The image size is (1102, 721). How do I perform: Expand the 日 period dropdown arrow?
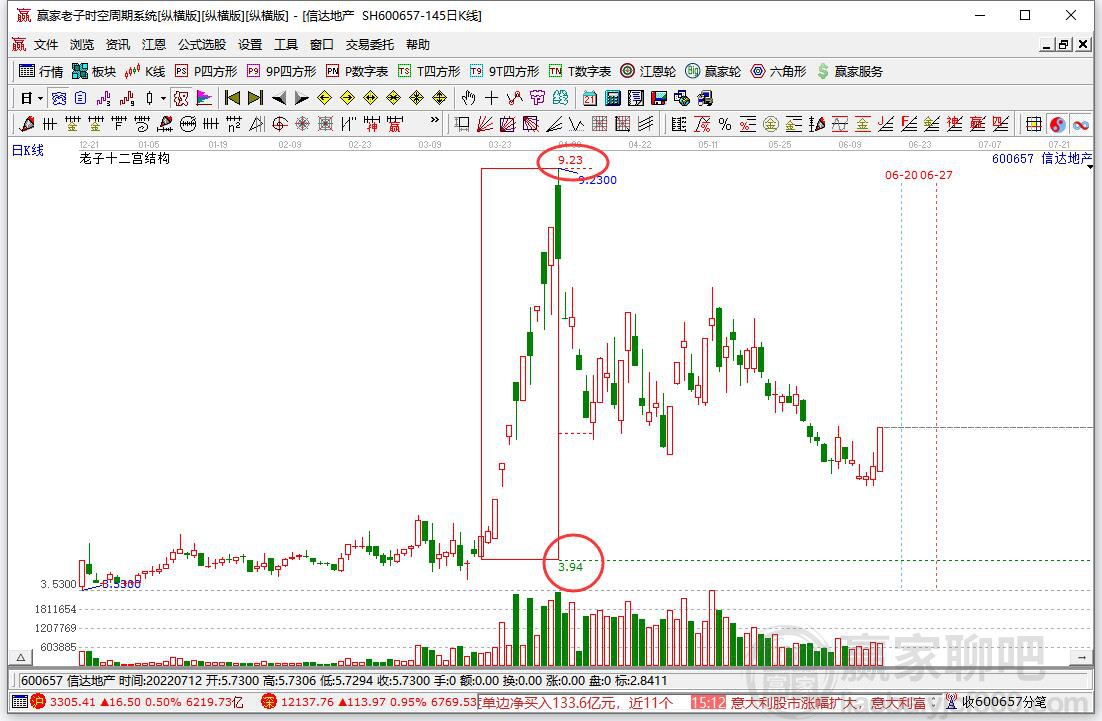[x=40, y=98]
